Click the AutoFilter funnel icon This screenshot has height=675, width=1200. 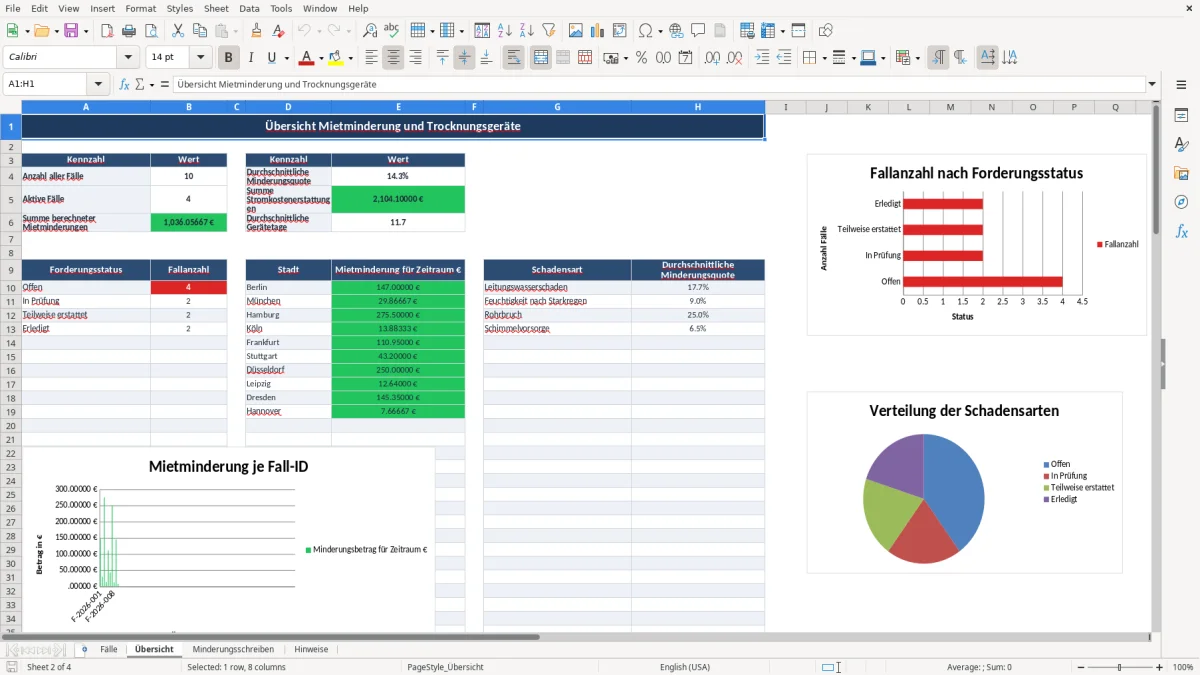[x=549, y=31]
